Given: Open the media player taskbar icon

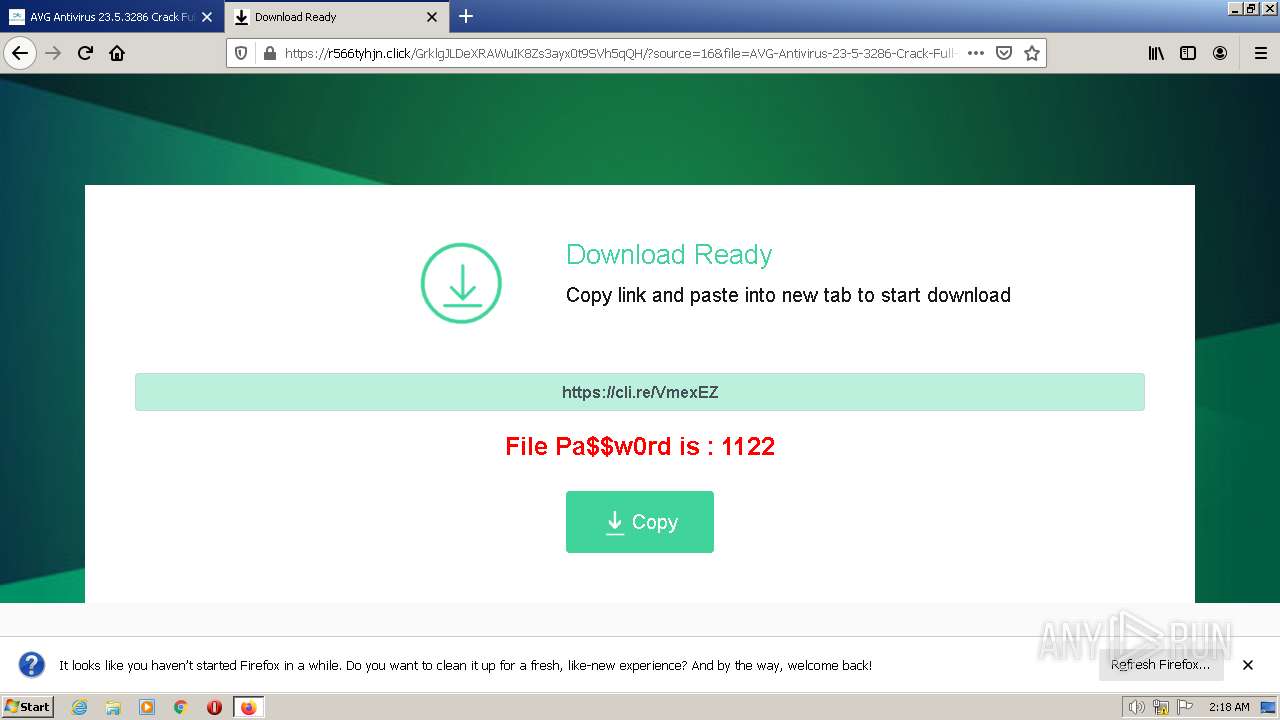Looking at the screenshot, I should pyautogui.click(x=147, y=707).
